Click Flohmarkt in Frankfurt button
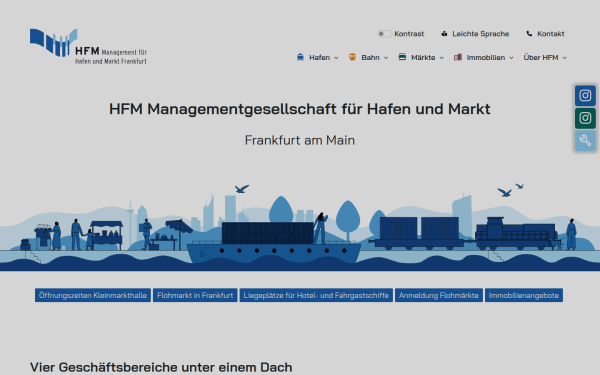Viewport: 600px width, 375px height. (195, 295)
